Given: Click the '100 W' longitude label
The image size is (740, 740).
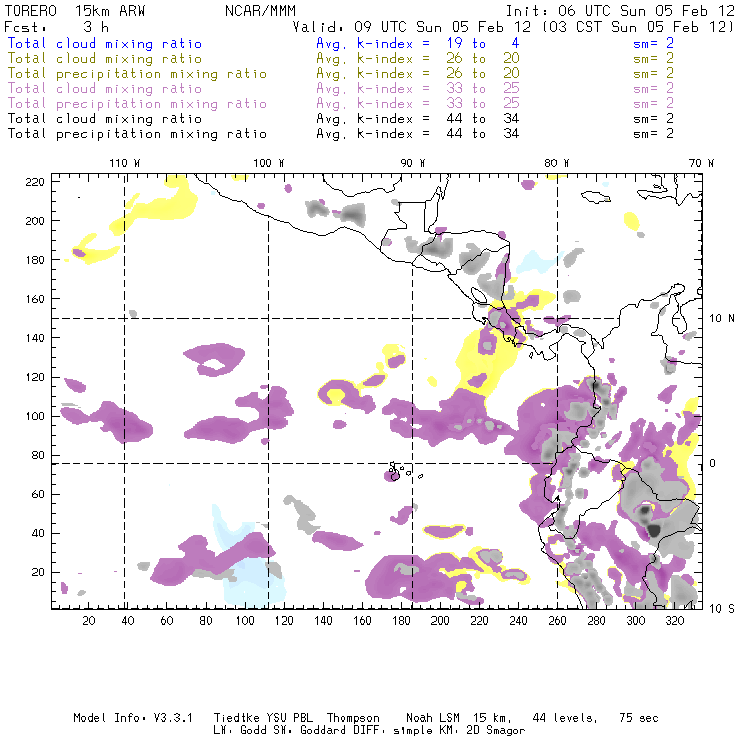Looking at the screenshot, I should click(x=269, y=163).
